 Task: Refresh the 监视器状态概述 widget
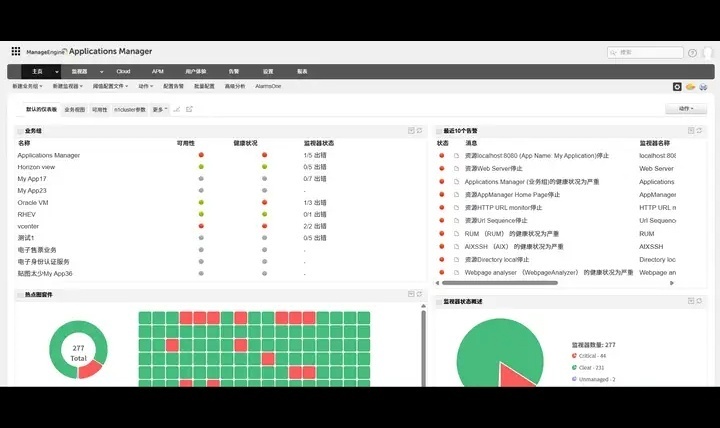699,301
